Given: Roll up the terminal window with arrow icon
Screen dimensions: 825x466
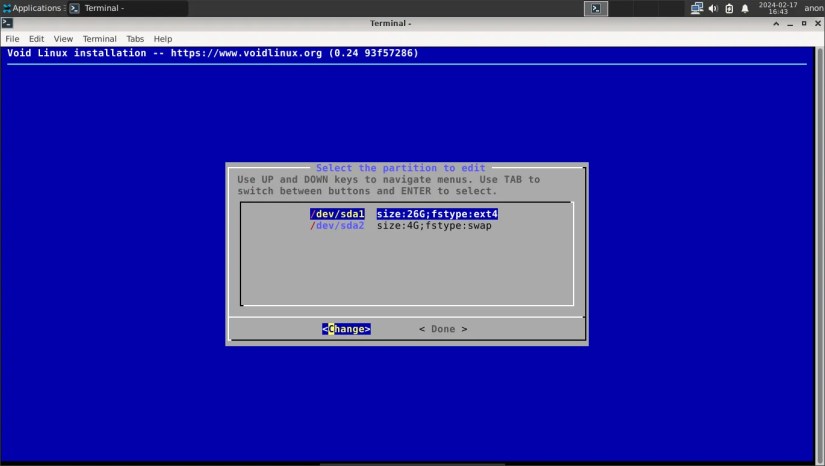Looking at the screenshot, I should point(776,24).
